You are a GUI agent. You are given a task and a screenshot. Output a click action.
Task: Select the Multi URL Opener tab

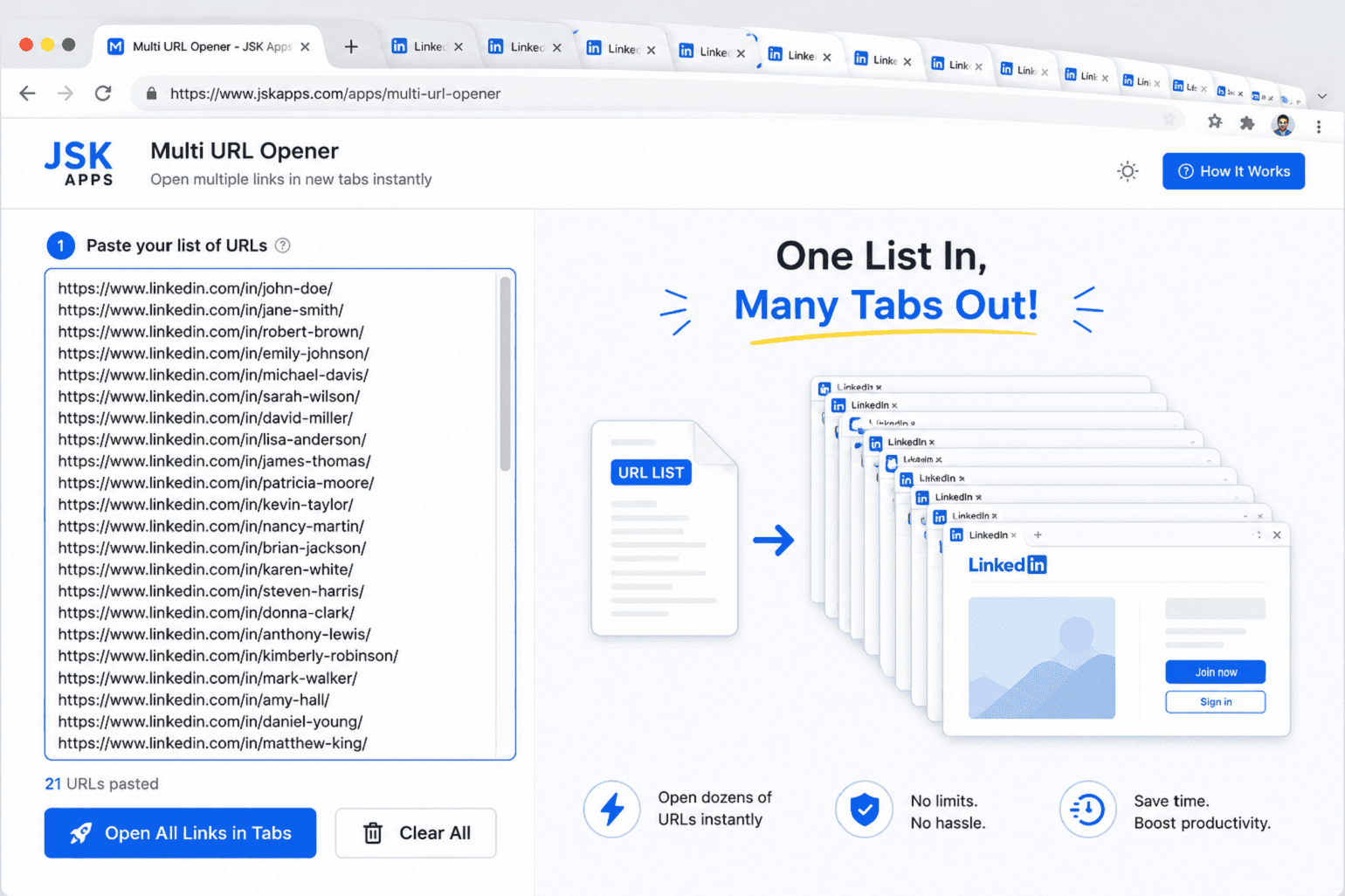tap(208, 47)
